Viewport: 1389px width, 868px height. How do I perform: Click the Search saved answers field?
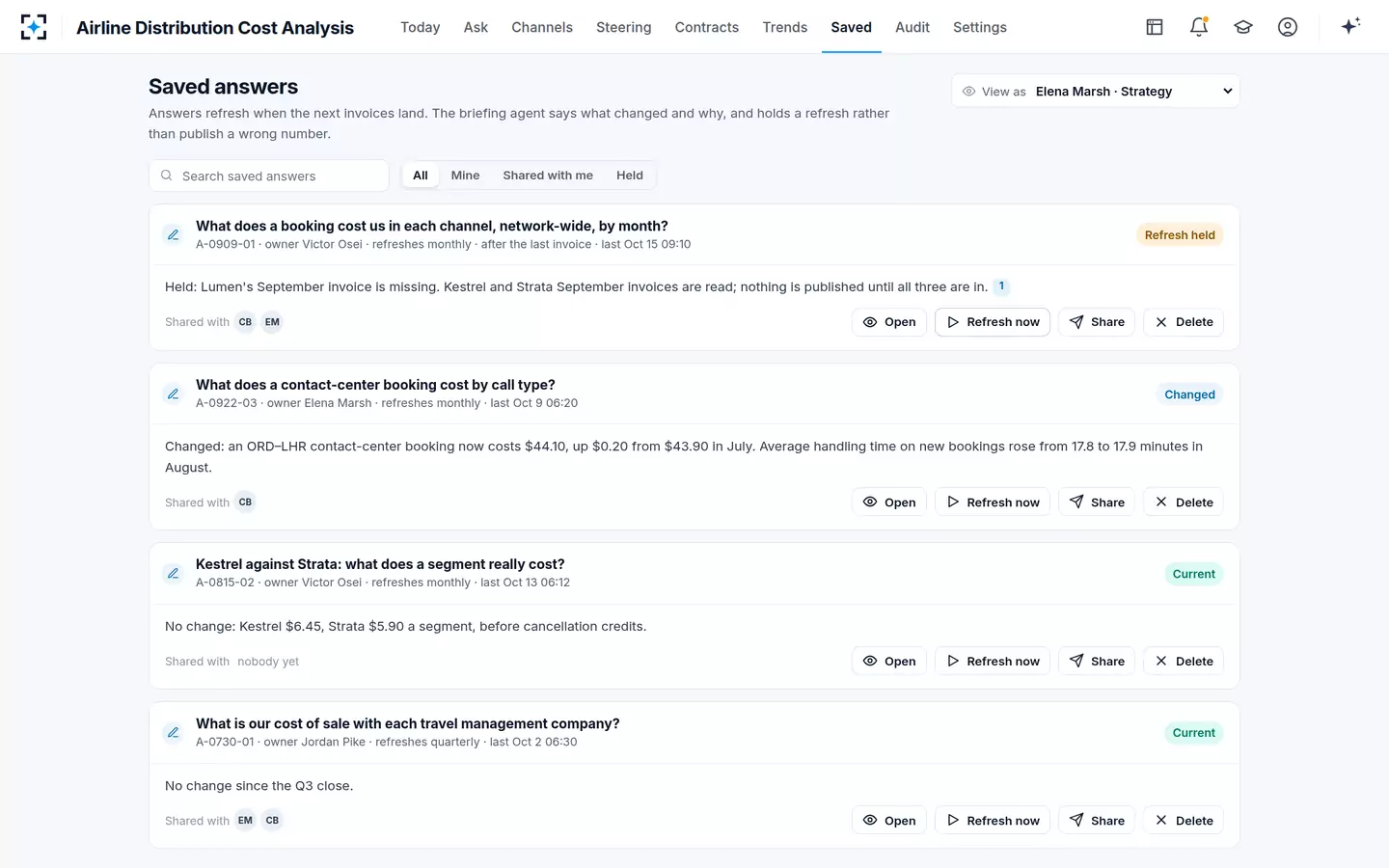click(x=269, y=176)
